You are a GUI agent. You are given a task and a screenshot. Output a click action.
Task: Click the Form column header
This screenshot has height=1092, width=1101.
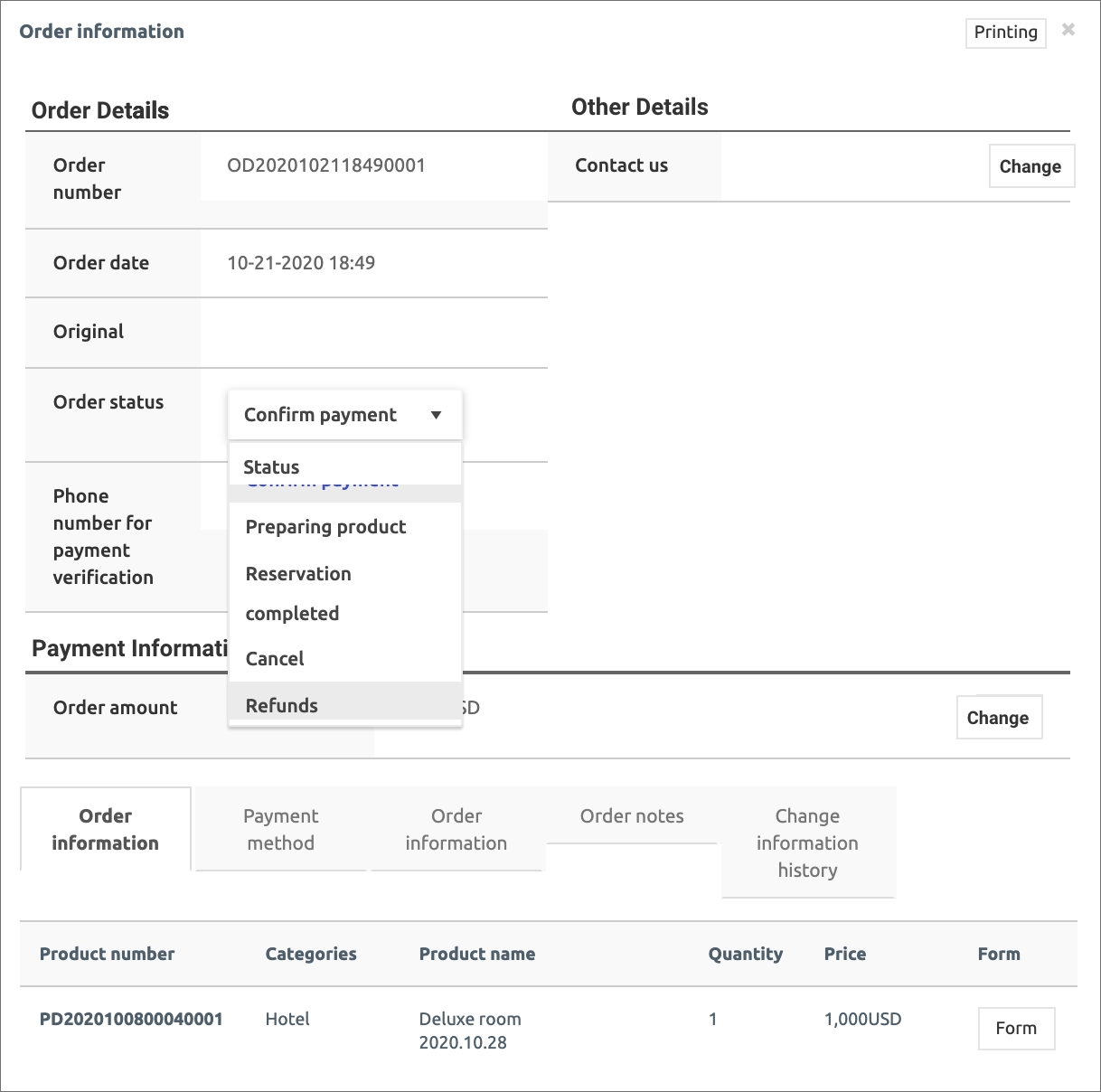click(x=999, y=954)
